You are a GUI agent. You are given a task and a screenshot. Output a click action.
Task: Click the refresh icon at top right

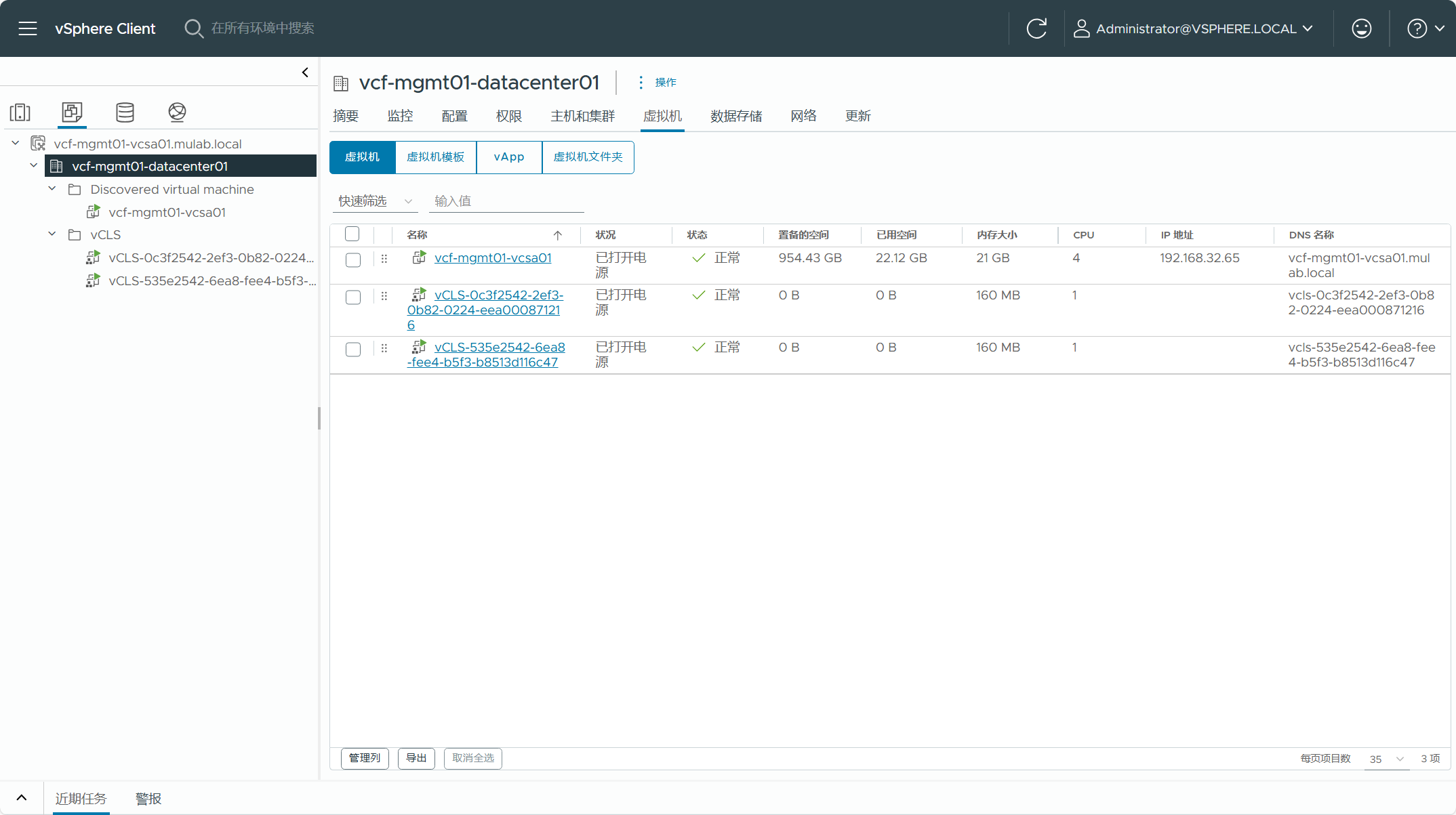(x=1037, y=28)
